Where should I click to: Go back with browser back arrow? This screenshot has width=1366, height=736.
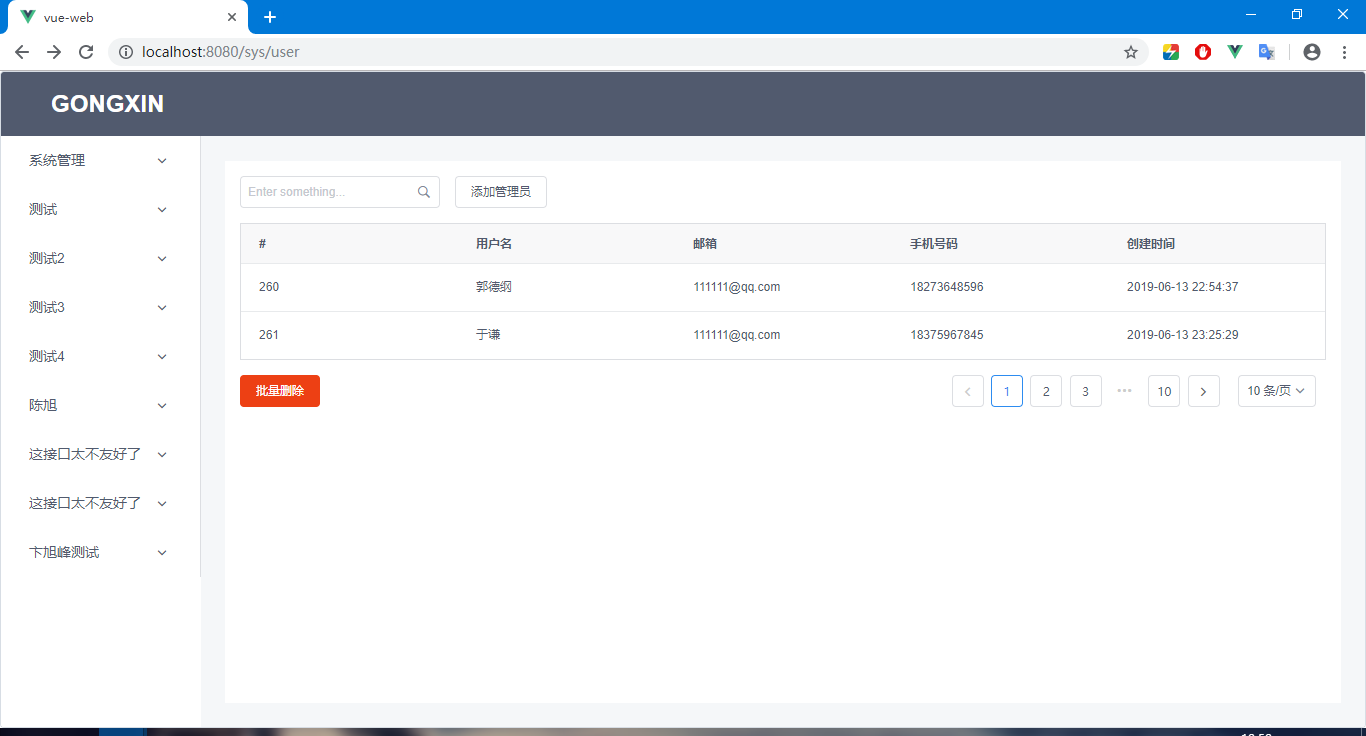pyautogui.click(x=22, y=52)
